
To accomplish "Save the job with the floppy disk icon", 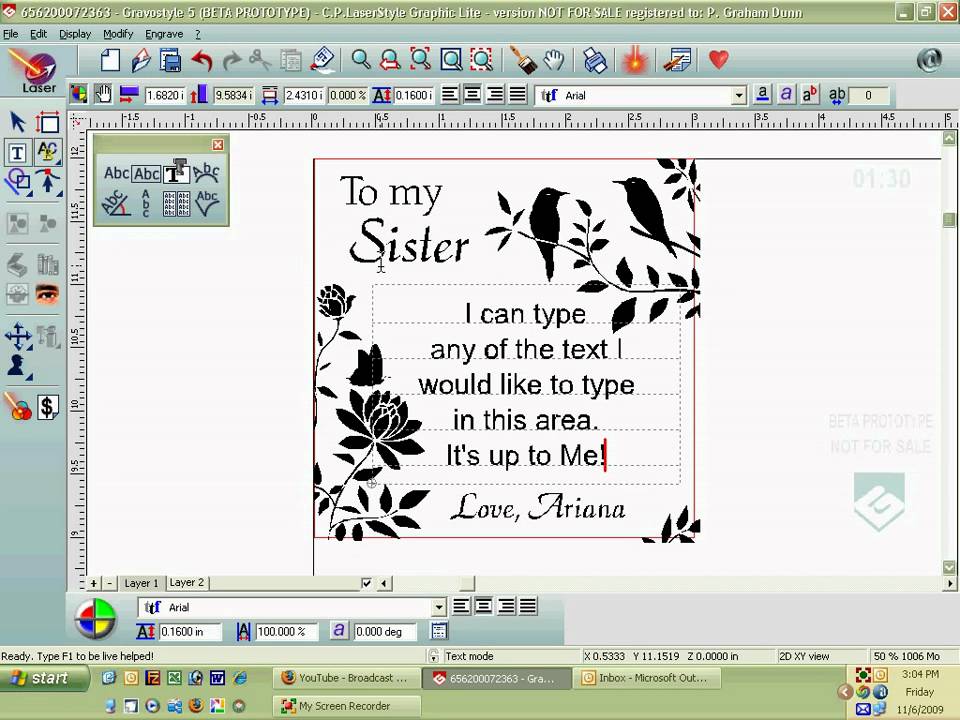I will (170, 60).
